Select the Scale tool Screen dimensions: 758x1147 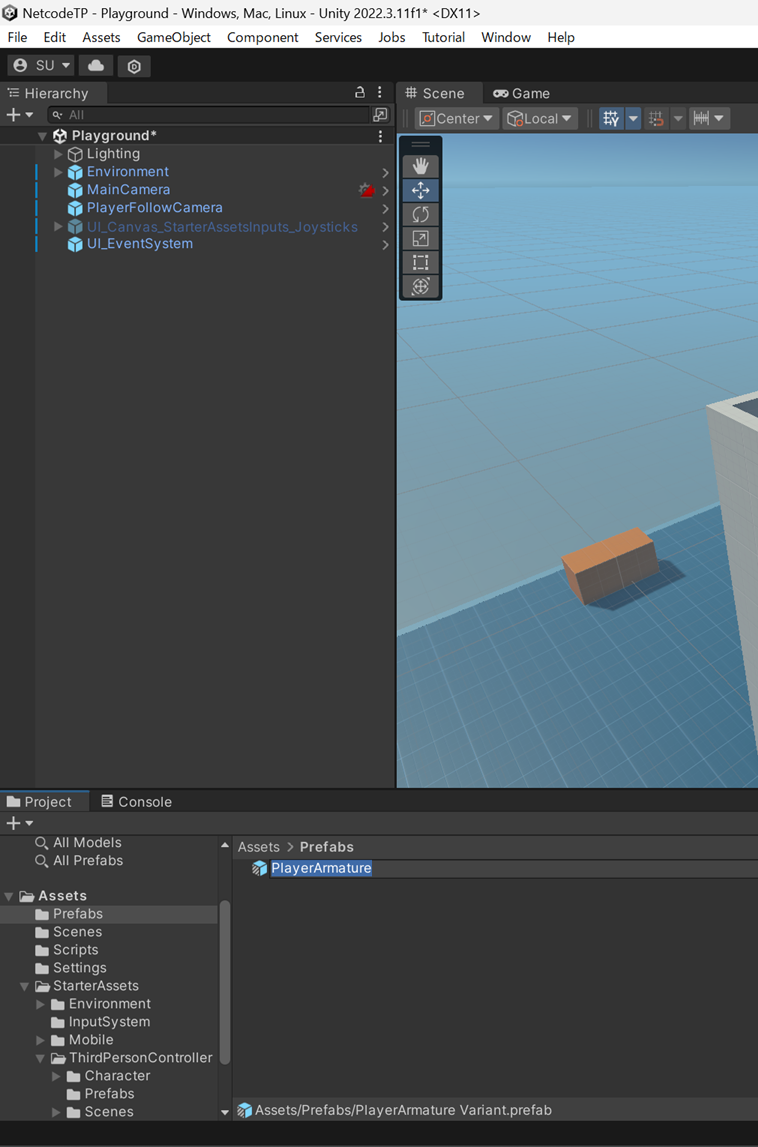pyautogui.click(x=420, y=238)
